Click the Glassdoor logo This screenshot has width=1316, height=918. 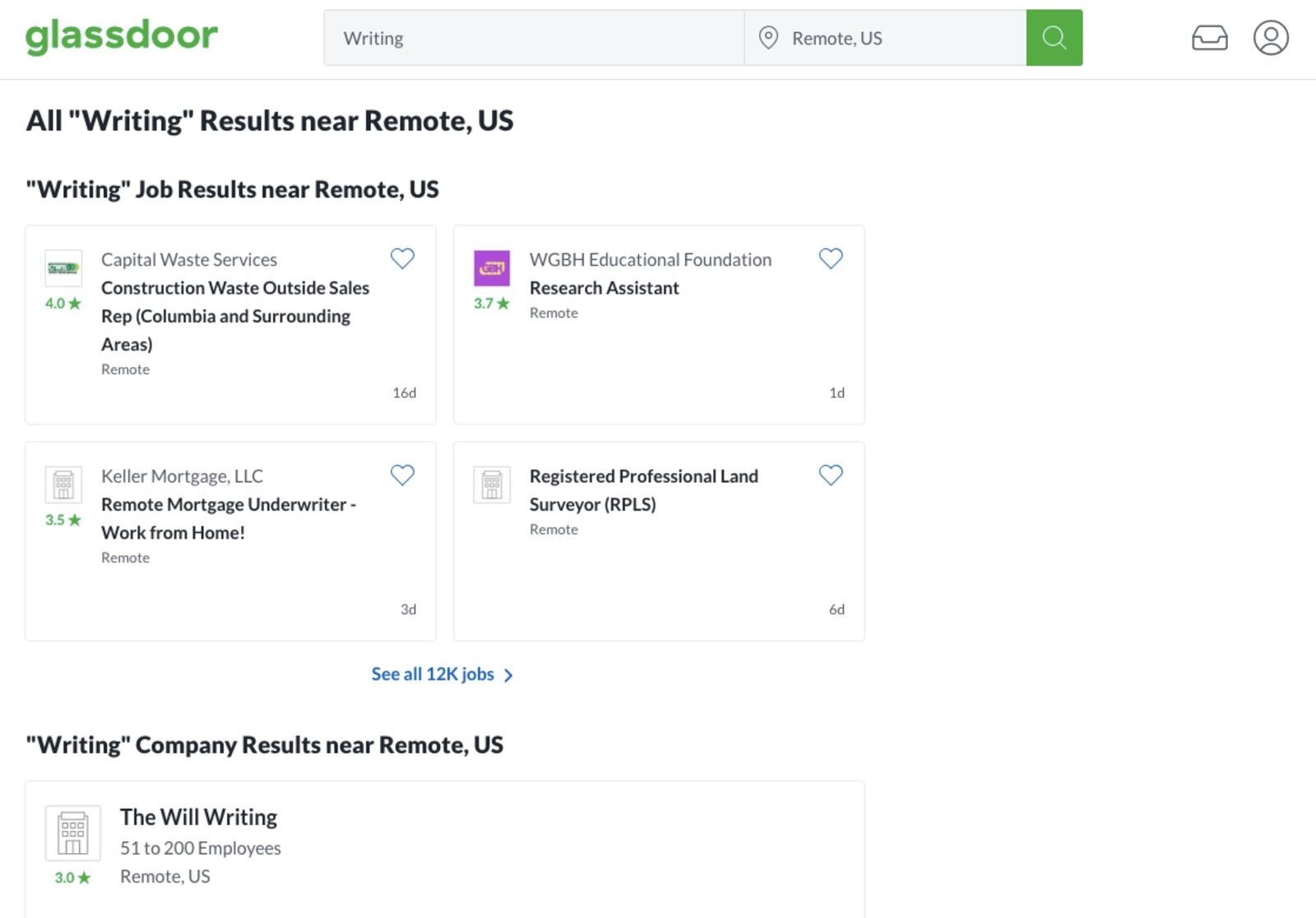point(122,37)
